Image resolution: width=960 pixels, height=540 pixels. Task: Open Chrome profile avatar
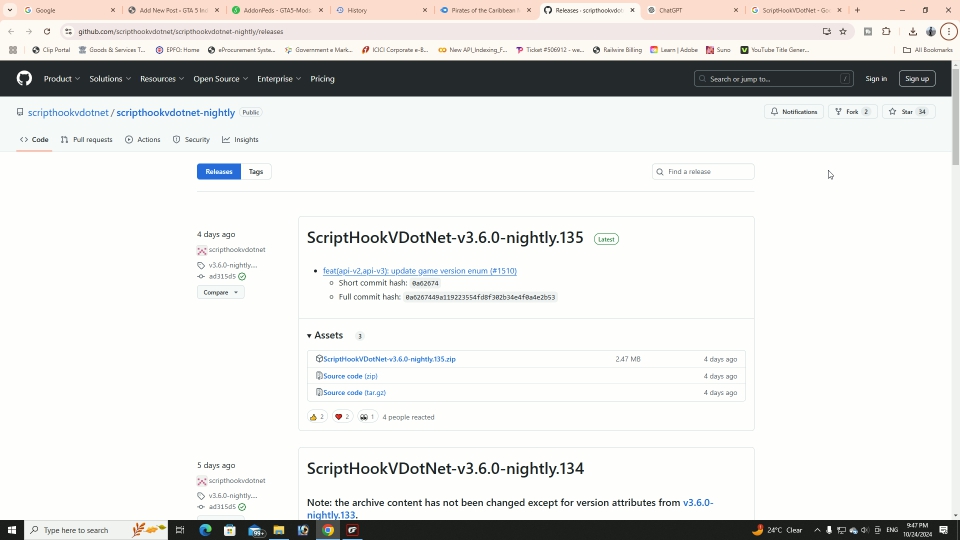(931, 31)
